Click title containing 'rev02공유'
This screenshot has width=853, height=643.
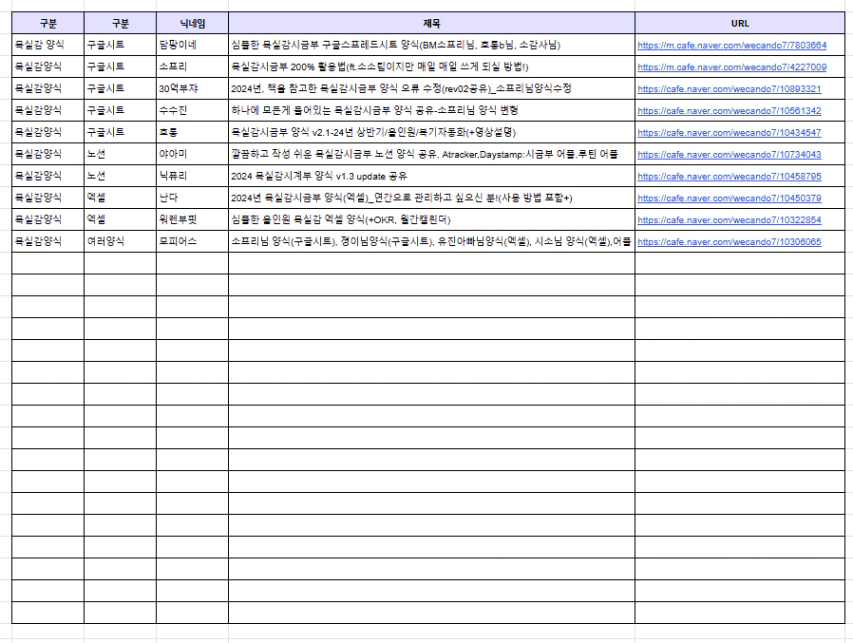[x=431, y=88]
